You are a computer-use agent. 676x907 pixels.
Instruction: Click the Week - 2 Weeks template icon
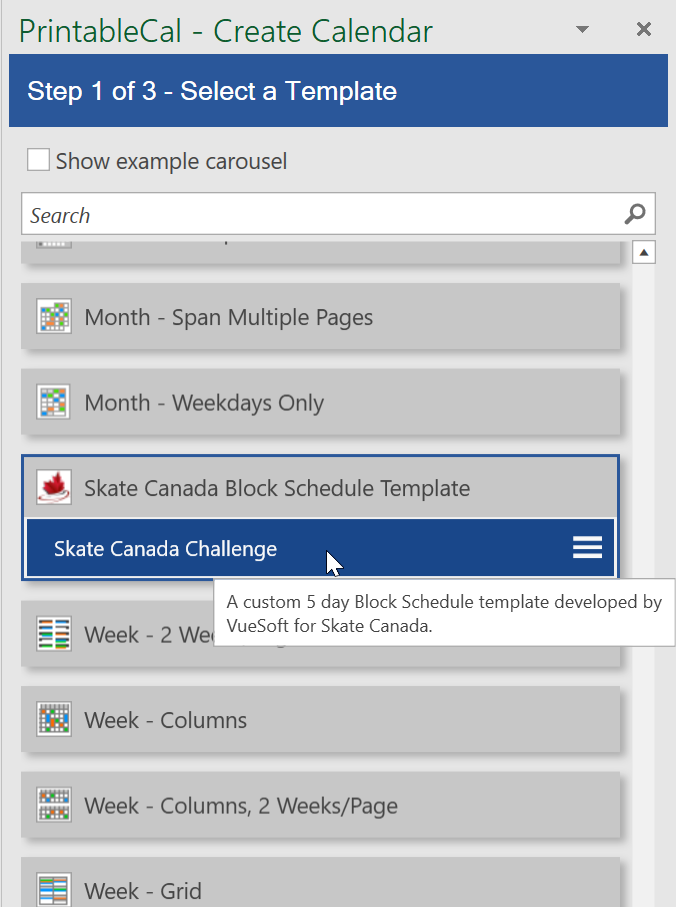tap(54, 634)
